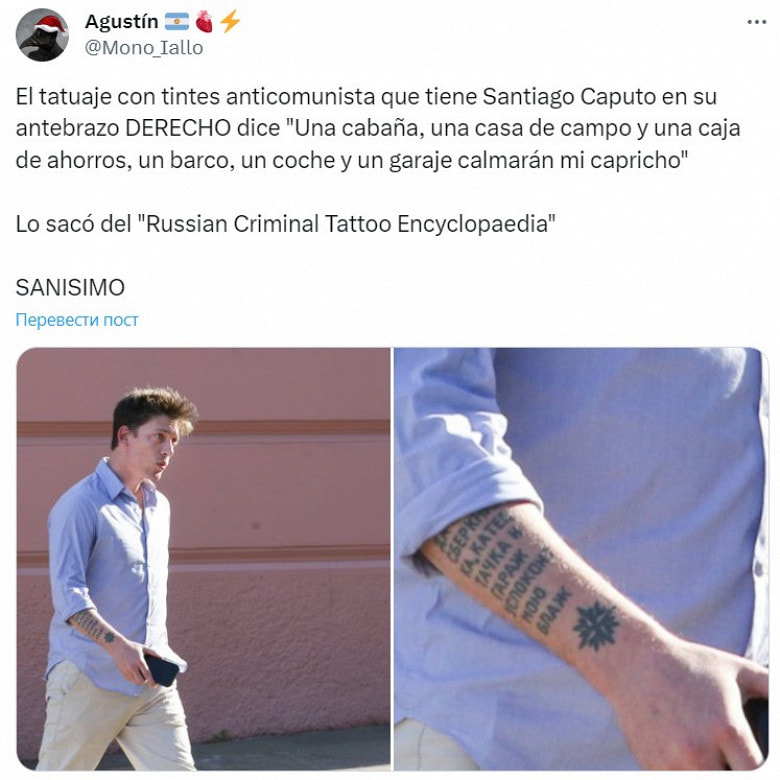This screenshot has height=780, width=780.
Task: Click the Russian Criminal Tattoo Encyclopaedia line
Action: (286, 224)
